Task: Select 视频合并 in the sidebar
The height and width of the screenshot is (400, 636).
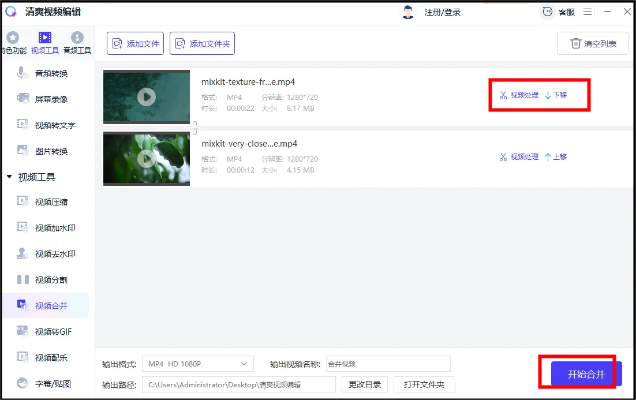Action: click(45, 305)
